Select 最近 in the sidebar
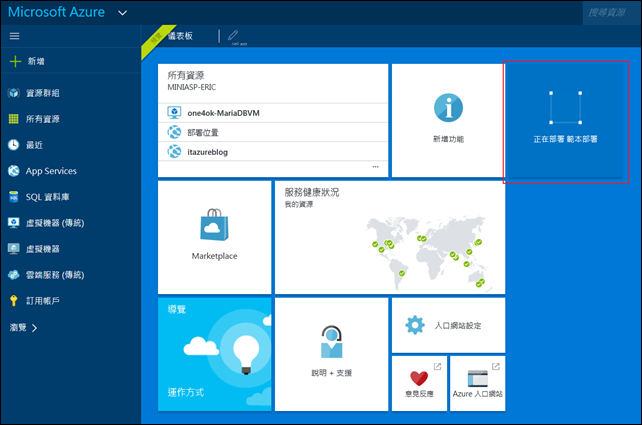Screen dimensions: 642x425 click(34, 145)
